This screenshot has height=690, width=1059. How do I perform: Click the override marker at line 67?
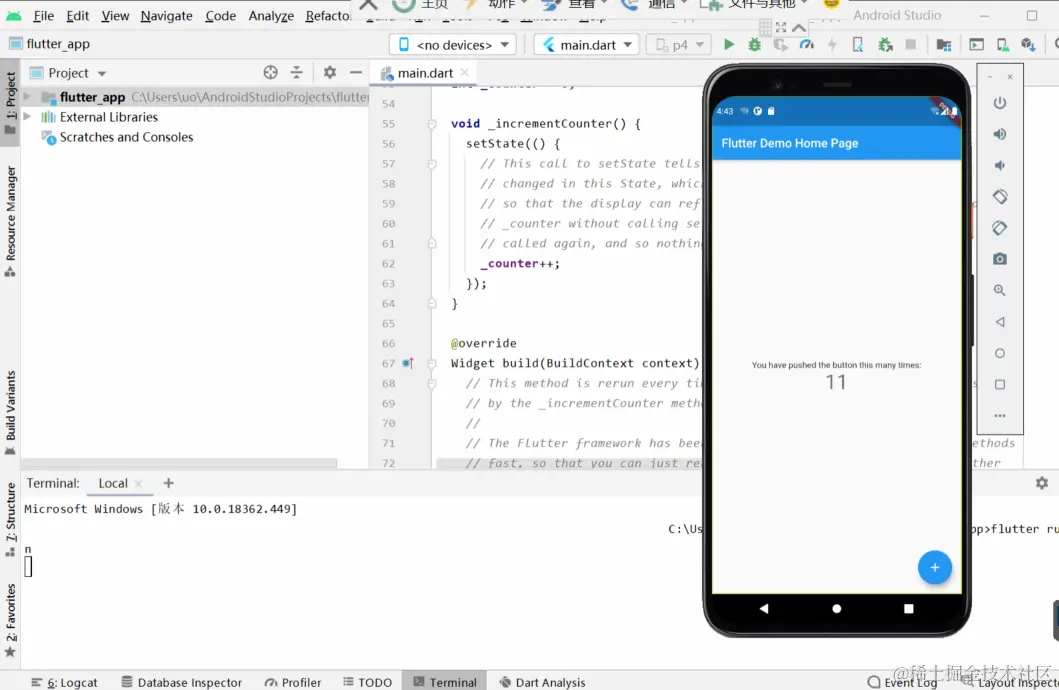coord(407,363)
